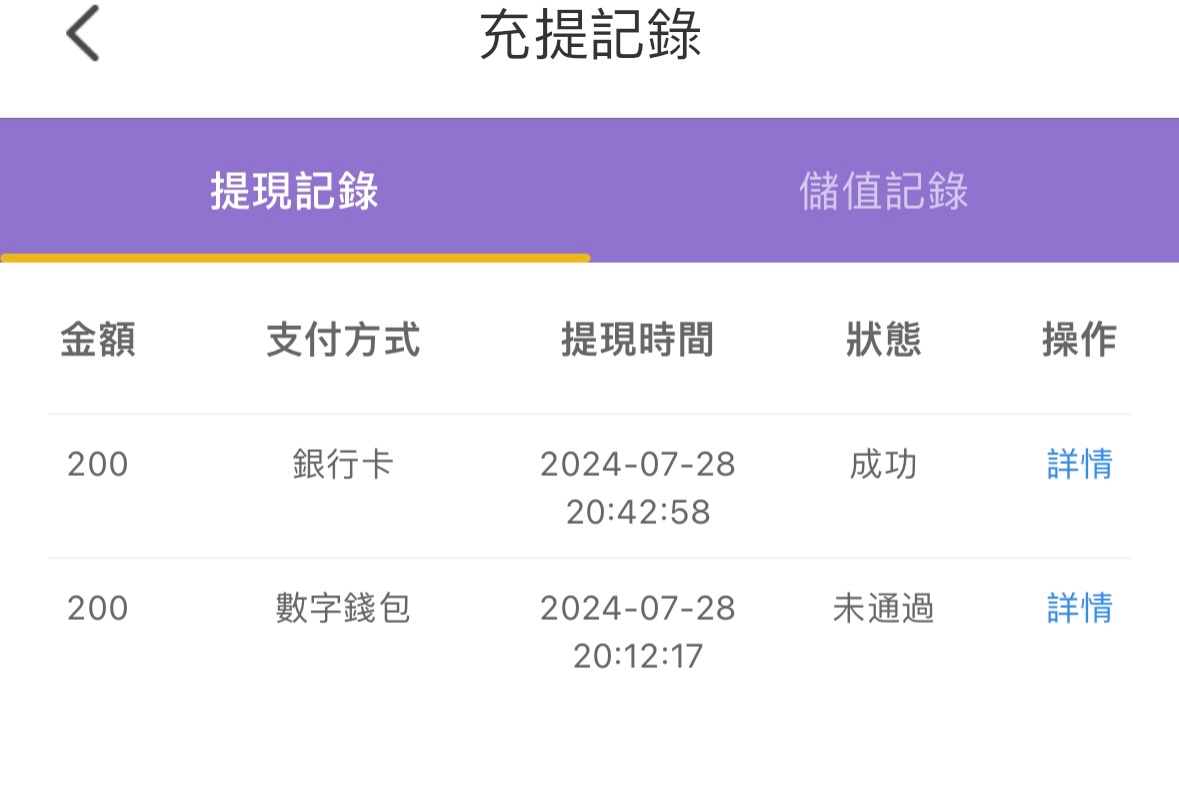The image size is (1179, 810).
Task: Click the yellow active-tab underline indicator
Action: 295,258
